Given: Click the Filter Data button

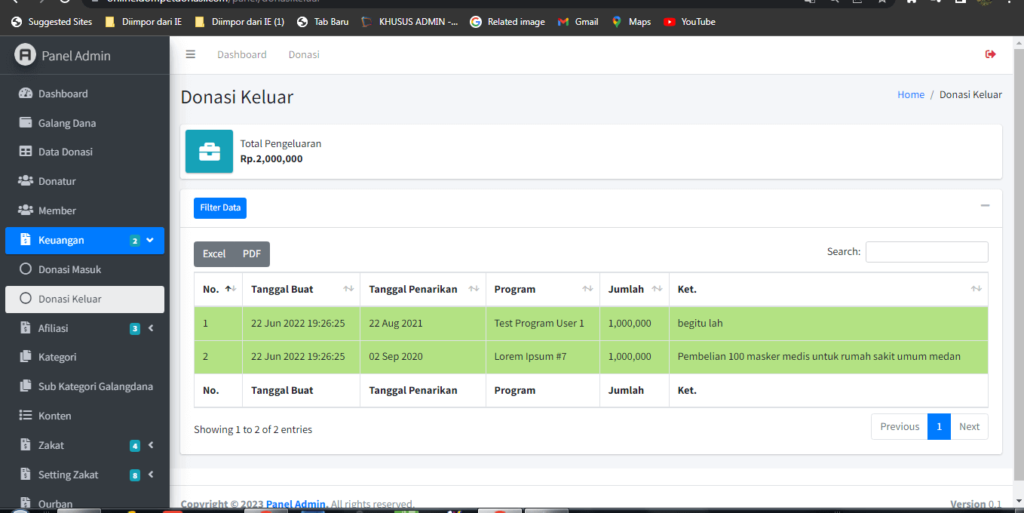Looking at the screenshot, I should click(x=220, y=208).
